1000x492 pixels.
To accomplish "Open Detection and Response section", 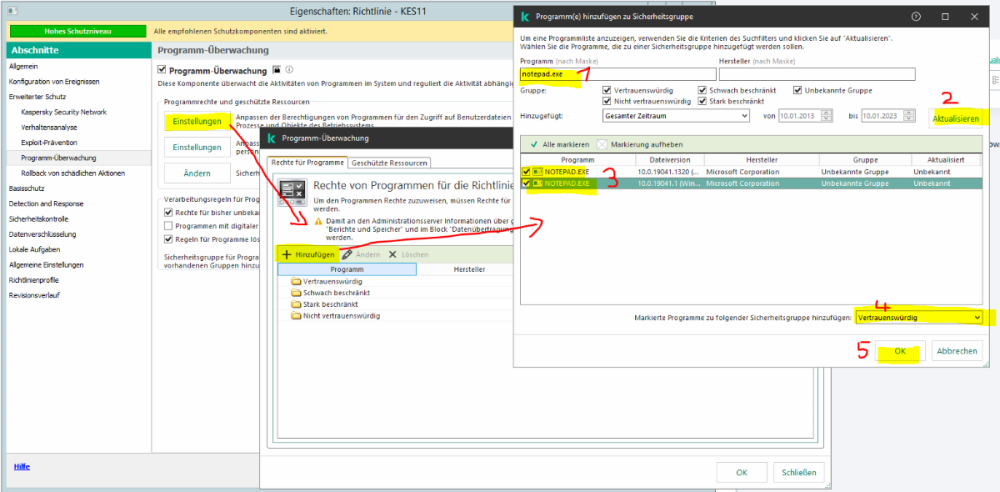I will coord(46,204).
